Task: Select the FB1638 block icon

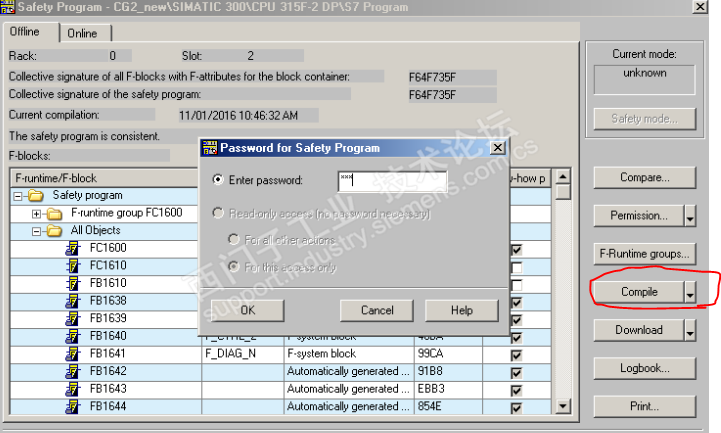Action: (73, 301)
